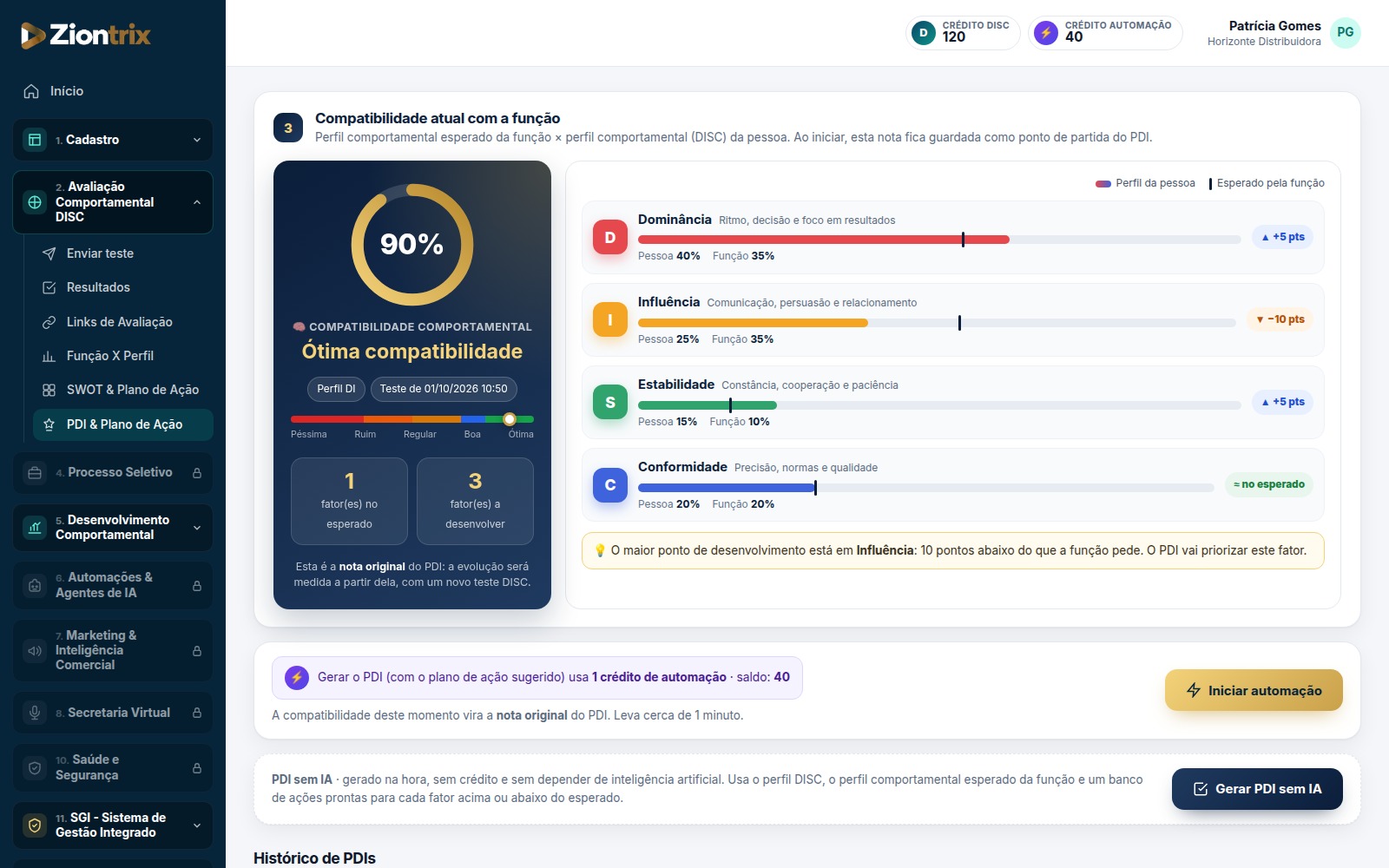Click the Cadastro section icon
Viewport: 1389px width, 868px height.
click(35, 140)
